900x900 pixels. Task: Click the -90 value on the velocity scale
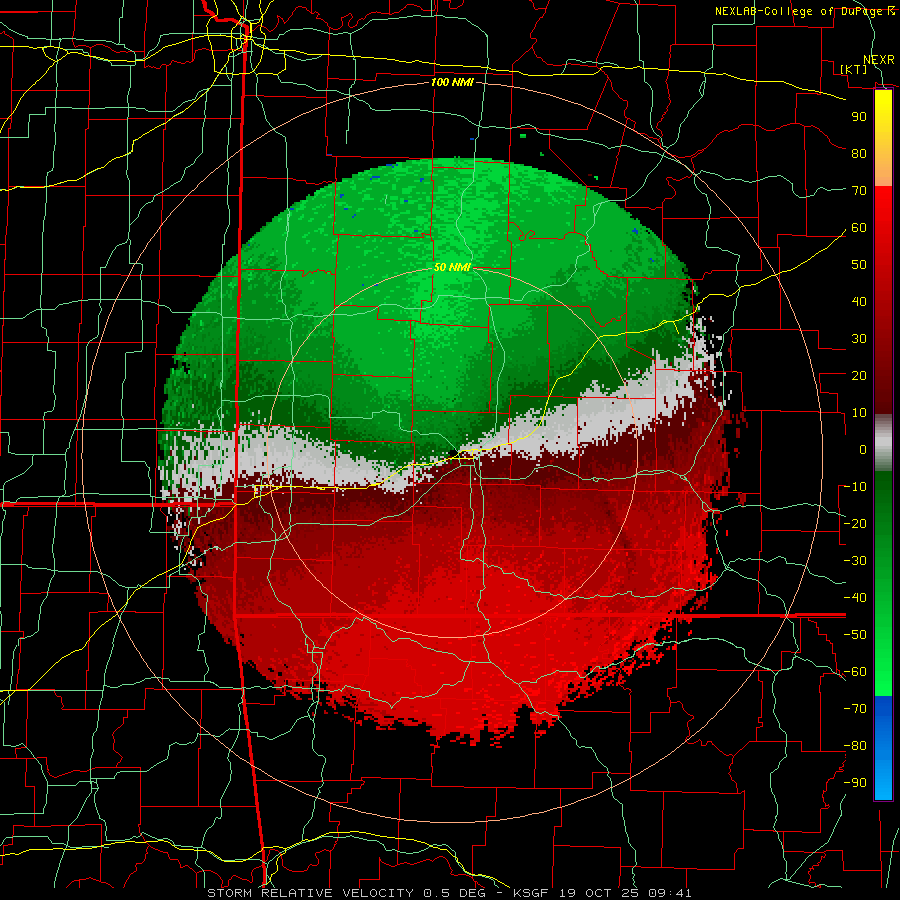855,783
